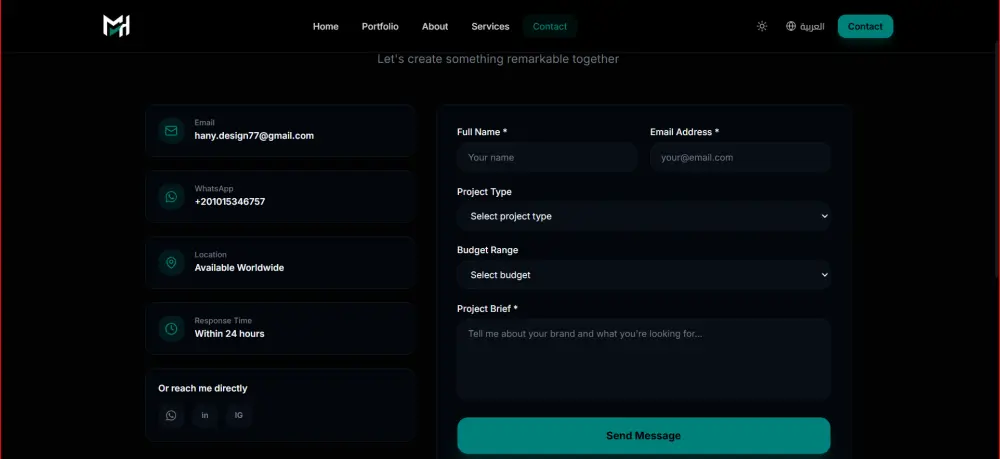The image size is (1000, 459).
Task: Click the Send Message button
Action: coord(643,435)
